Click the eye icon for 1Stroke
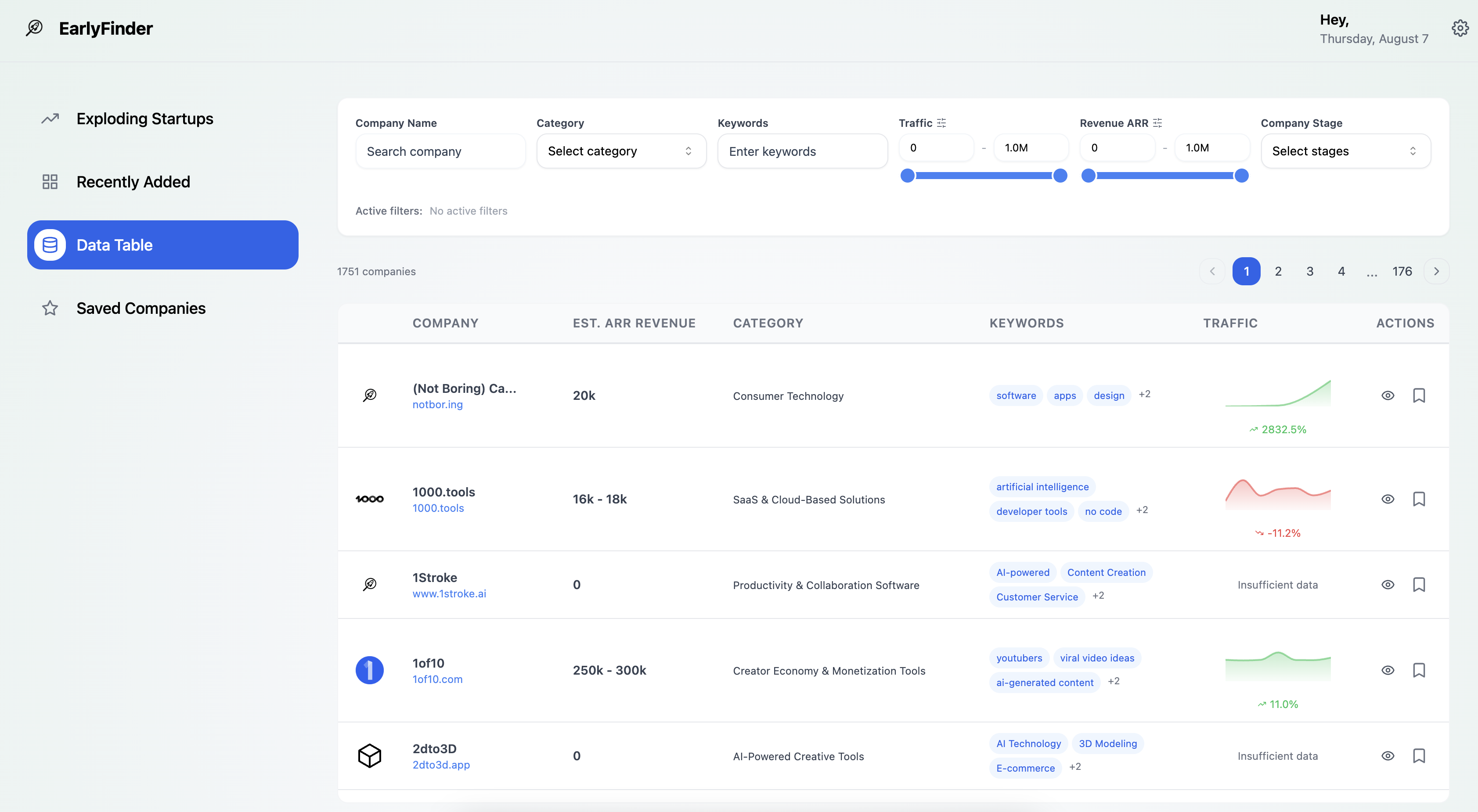This screenshot has width=1478, height=812. (x=1388, y=584)
